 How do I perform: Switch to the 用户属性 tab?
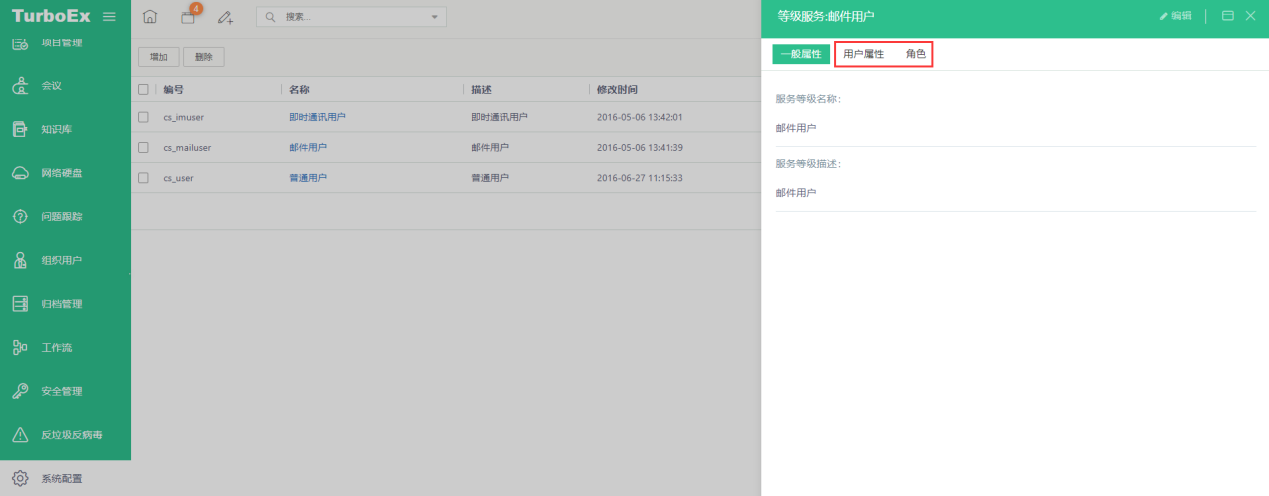tap(864, 54)
